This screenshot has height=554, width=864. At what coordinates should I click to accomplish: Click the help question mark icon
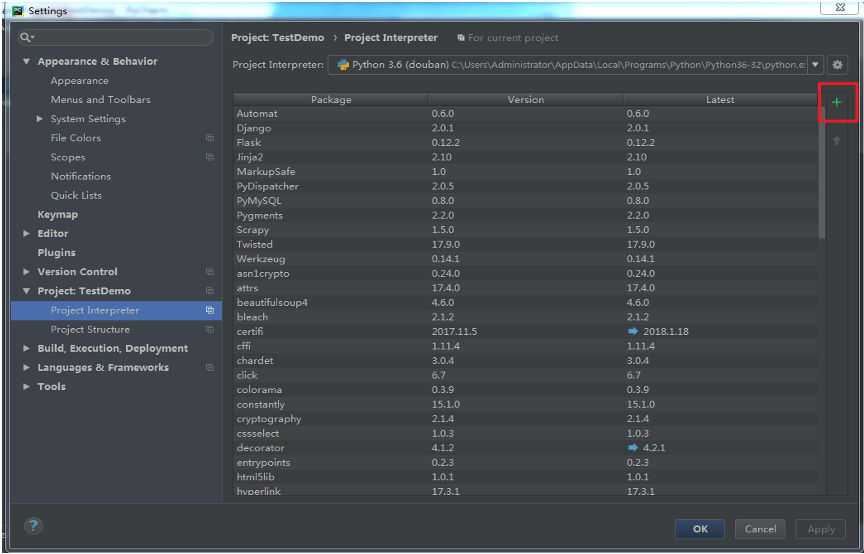(33, 525)
